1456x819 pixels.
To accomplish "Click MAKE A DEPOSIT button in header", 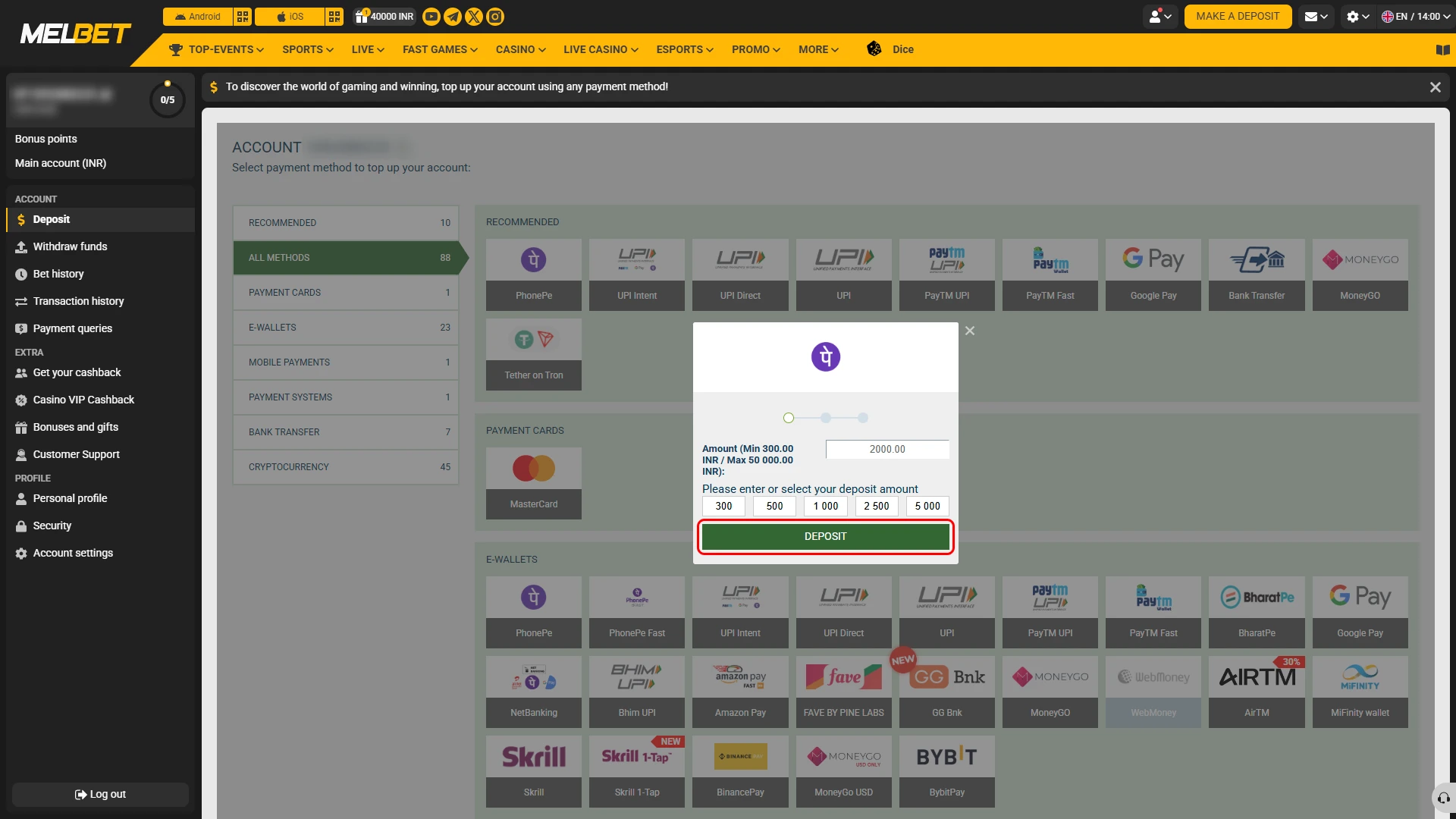I will [x=1238, y=17].
